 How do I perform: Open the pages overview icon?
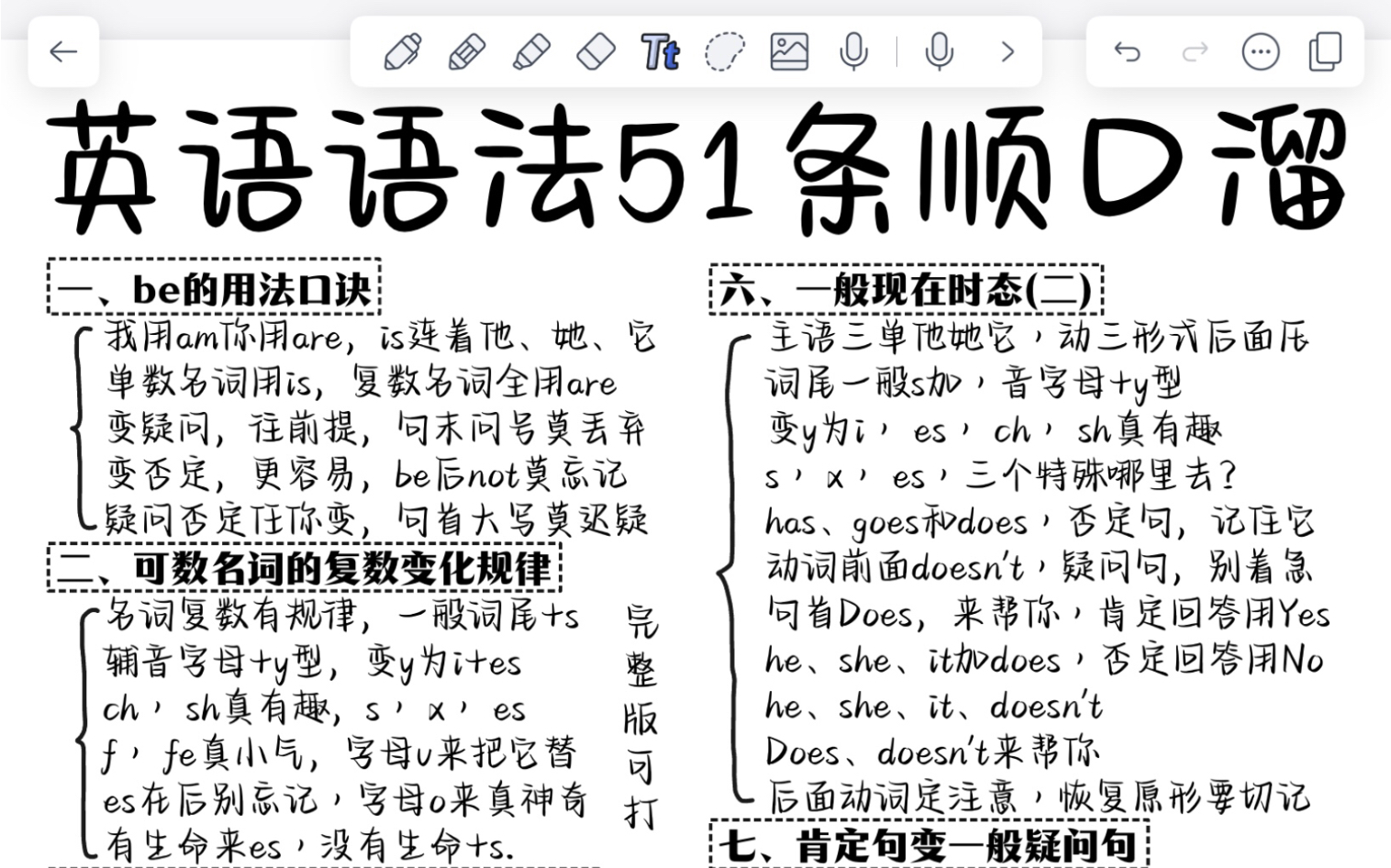1325,51
